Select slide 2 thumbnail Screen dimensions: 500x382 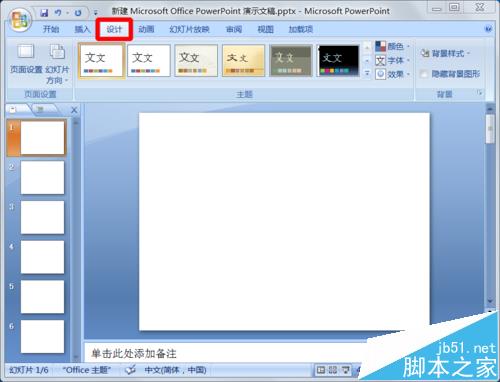42,177
